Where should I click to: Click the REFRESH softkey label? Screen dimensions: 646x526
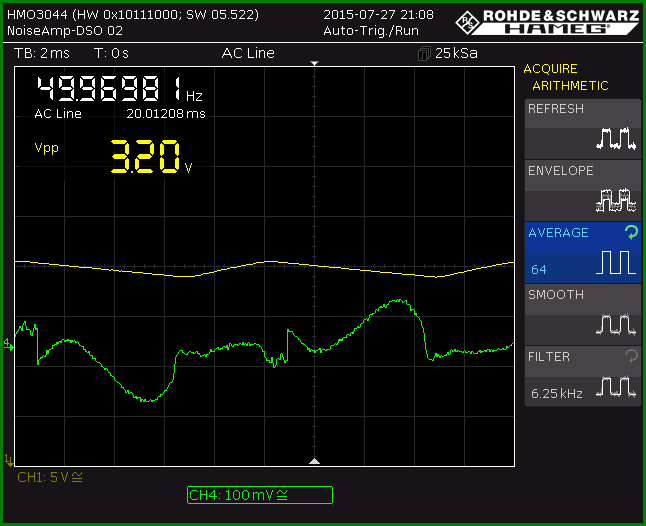point(556,109)
